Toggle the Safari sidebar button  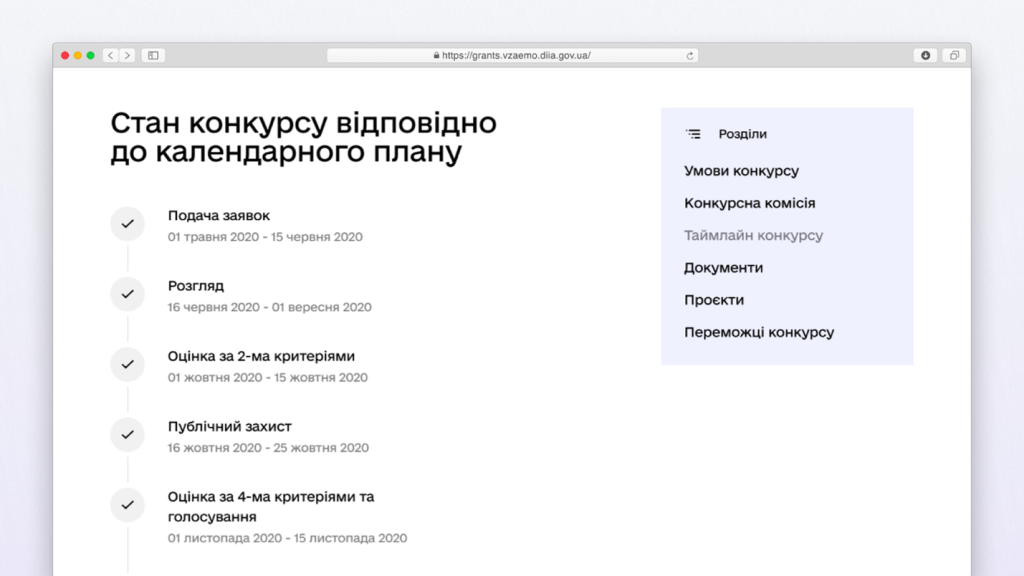(x=153, y=56)
